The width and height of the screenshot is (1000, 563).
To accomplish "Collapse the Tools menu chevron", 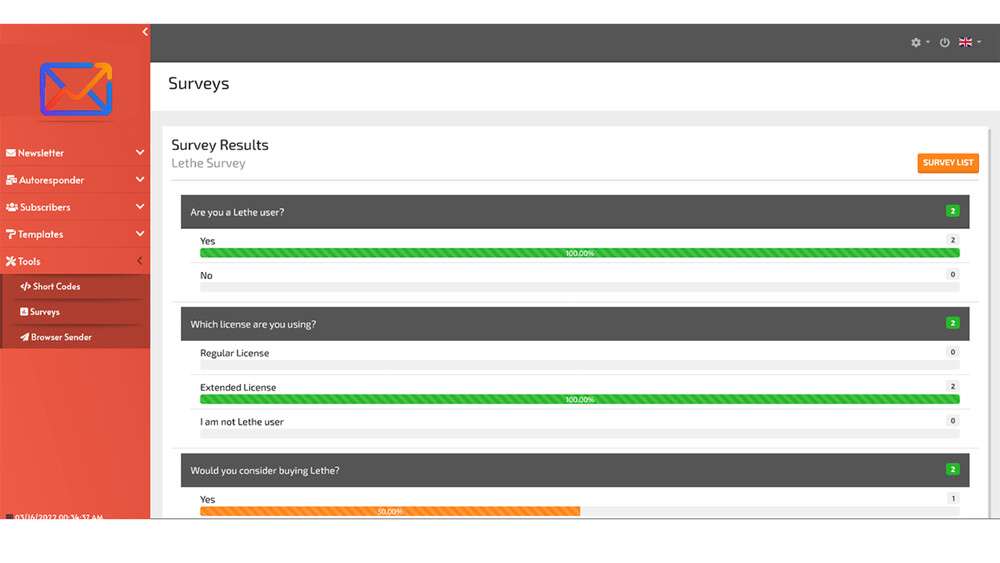I will [x=140, y=261].
